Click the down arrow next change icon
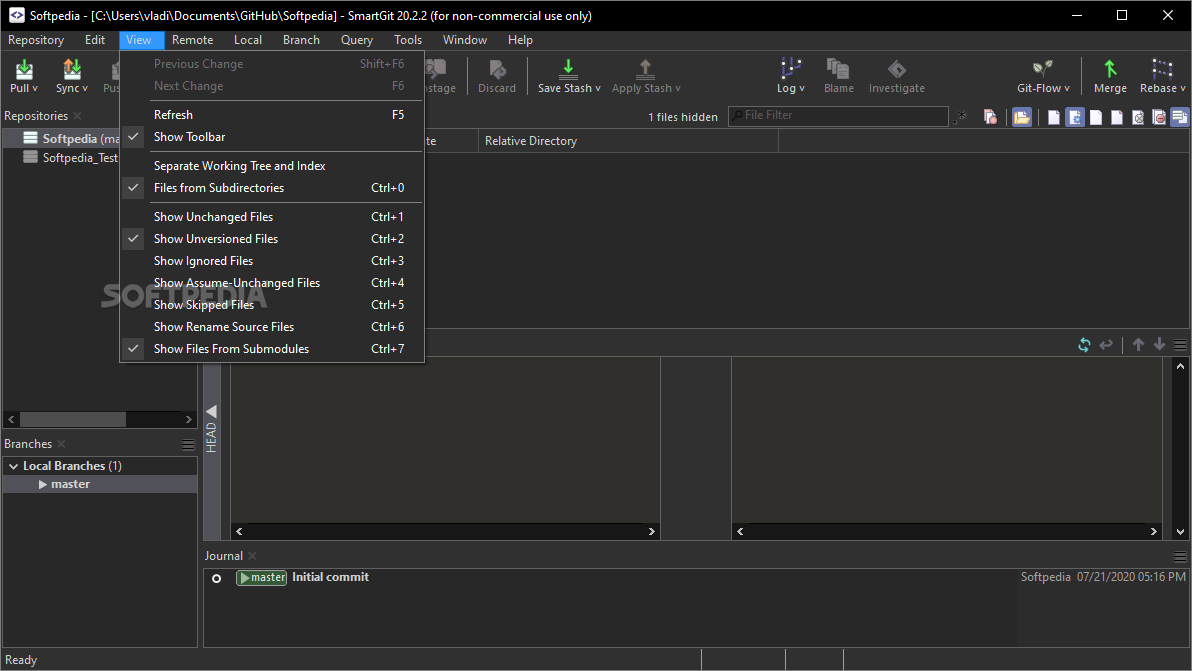The height and width of the screenshot is (671, 1192). [x=1159, y=344]
